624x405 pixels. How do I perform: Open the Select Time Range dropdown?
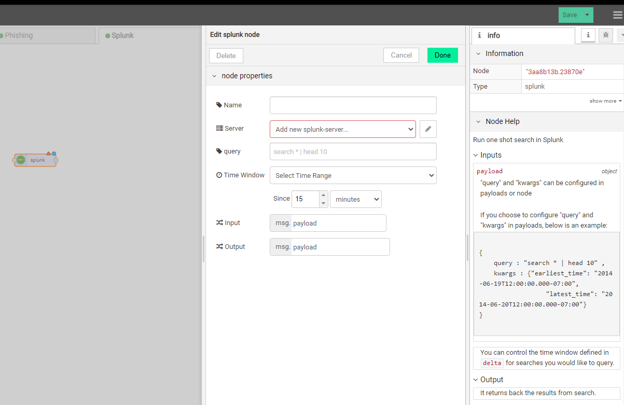[353, 175]
